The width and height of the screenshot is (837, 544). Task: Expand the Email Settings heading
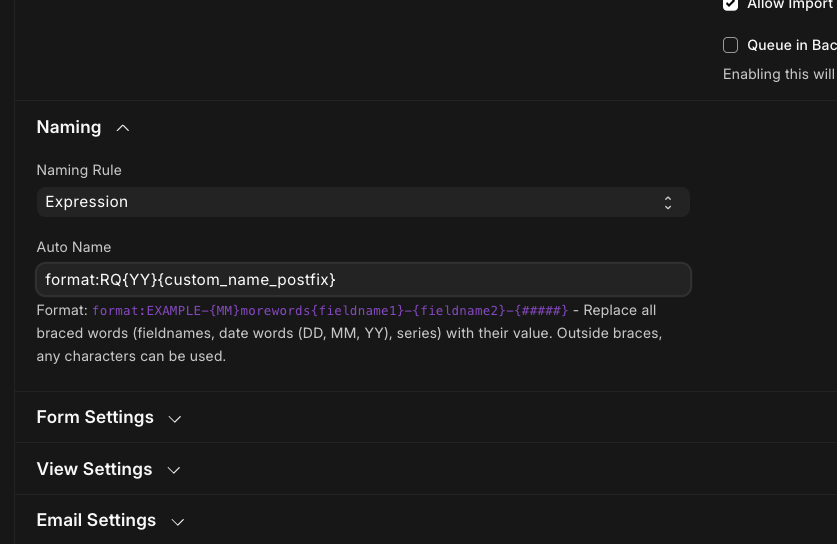click(x=96, y=520)
